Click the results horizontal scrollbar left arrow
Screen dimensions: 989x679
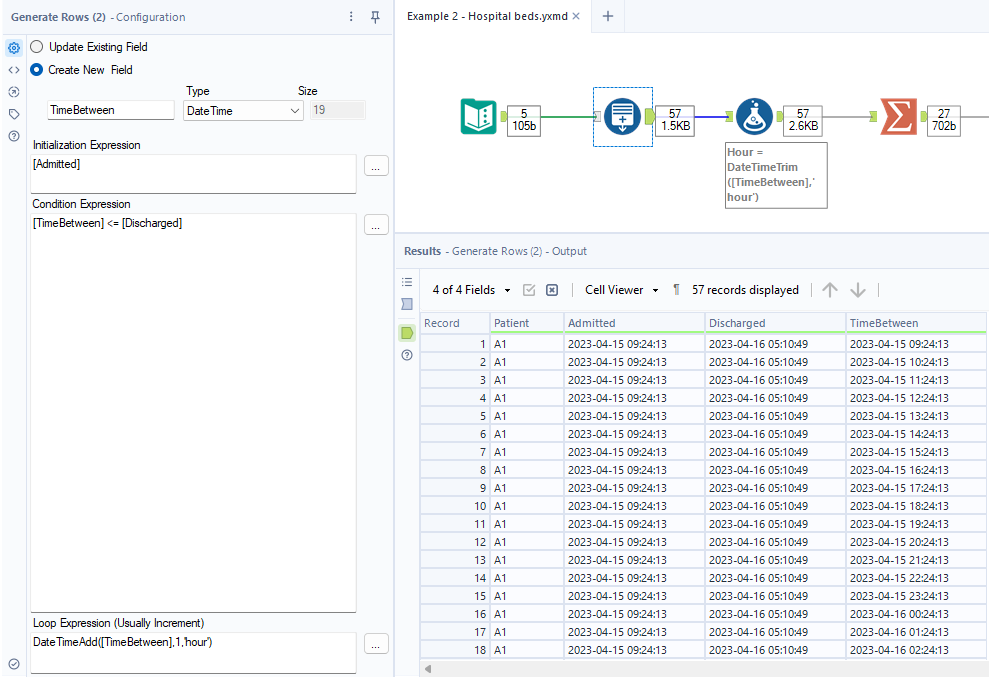tap(428, 668)
